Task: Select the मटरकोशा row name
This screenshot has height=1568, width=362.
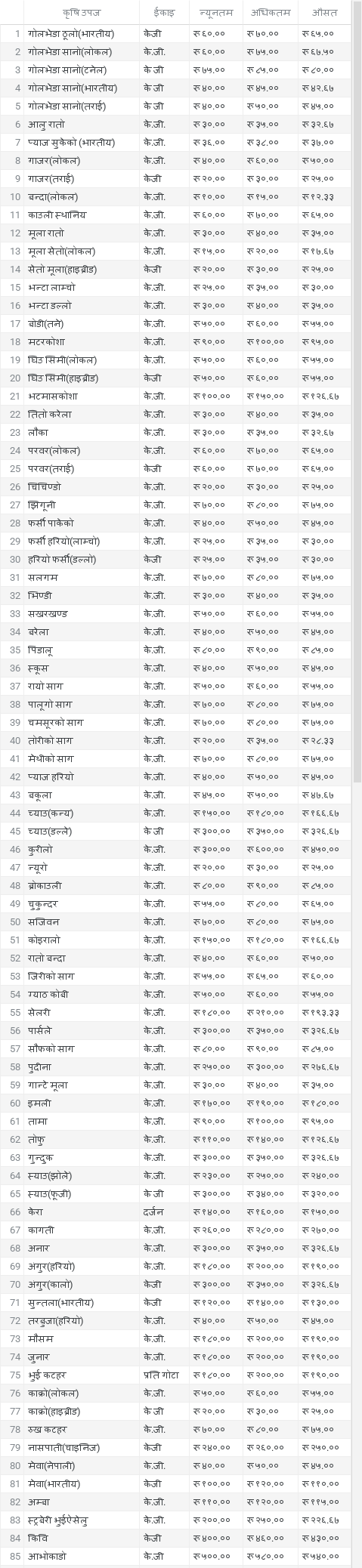Action: [x=47, y=341]
